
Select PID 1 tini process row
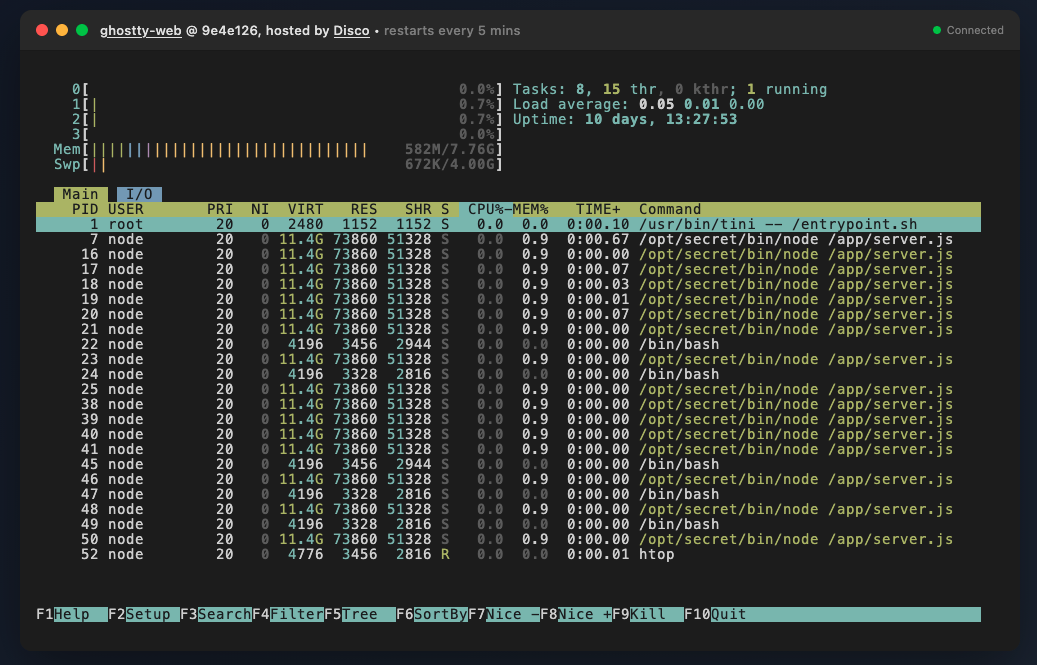coord(508,224)
